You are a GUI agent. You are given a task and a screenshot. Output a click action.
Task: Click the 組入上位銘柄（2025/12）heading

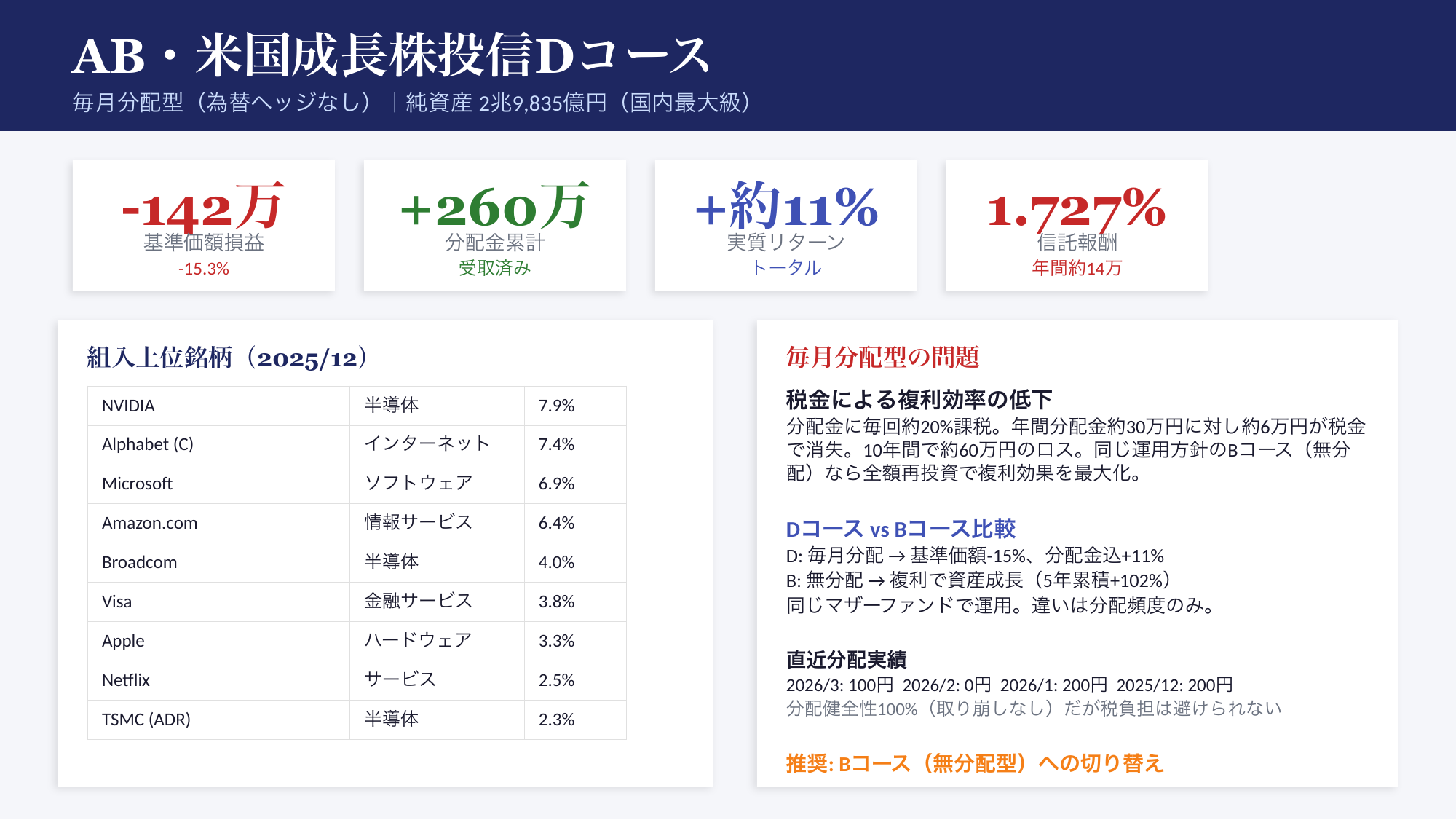(227, 358)
